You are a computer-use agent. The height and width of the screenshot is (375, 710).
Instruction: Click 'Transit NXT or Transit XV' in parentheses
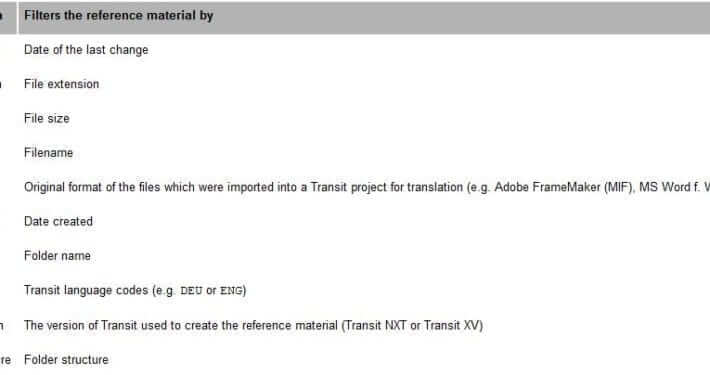click(412, 325)
